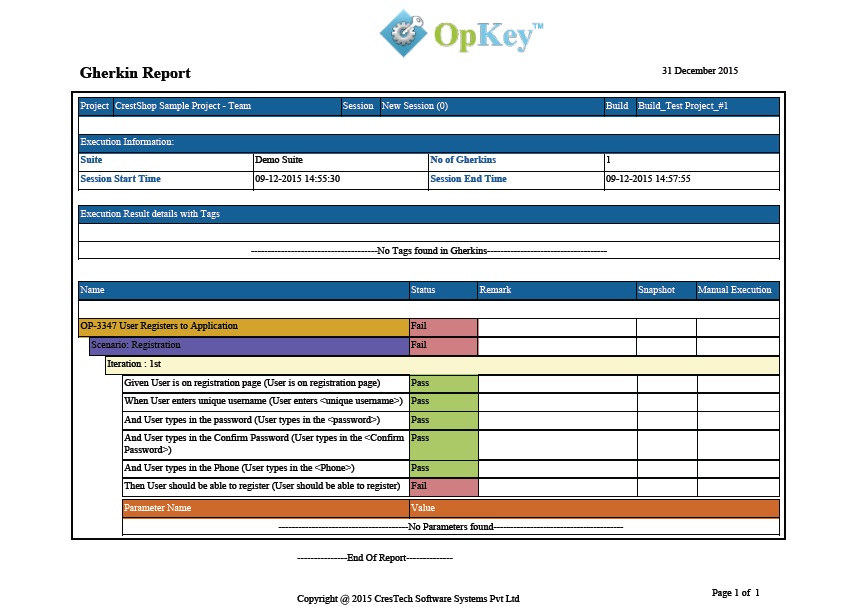Click the "Execution Information:" section header

click(428, 142)
